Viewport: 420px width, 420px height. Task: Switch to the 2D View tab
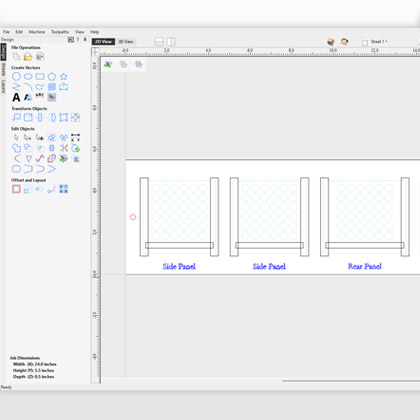[103, 42]
